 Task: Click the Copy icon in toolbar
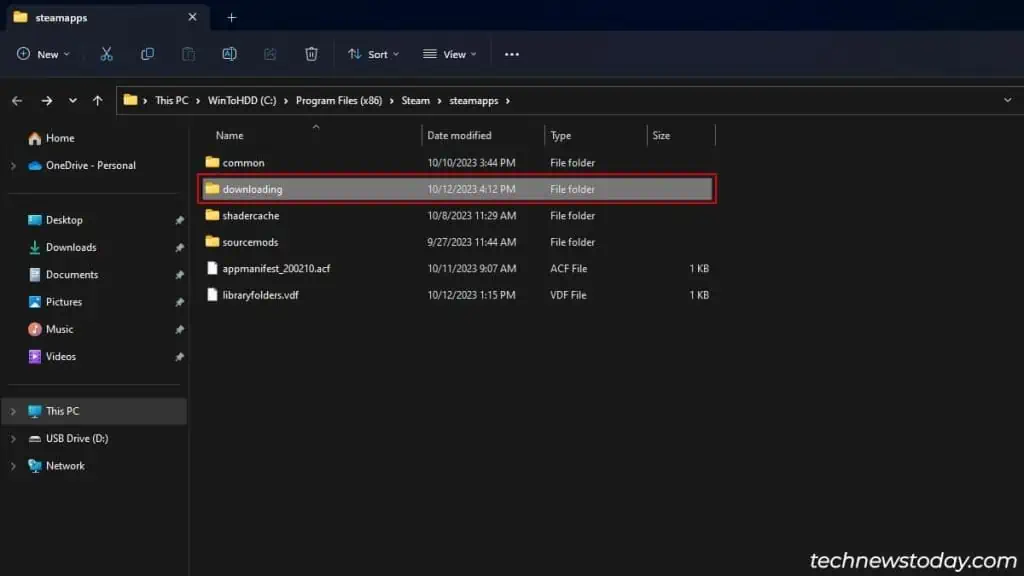148,54
